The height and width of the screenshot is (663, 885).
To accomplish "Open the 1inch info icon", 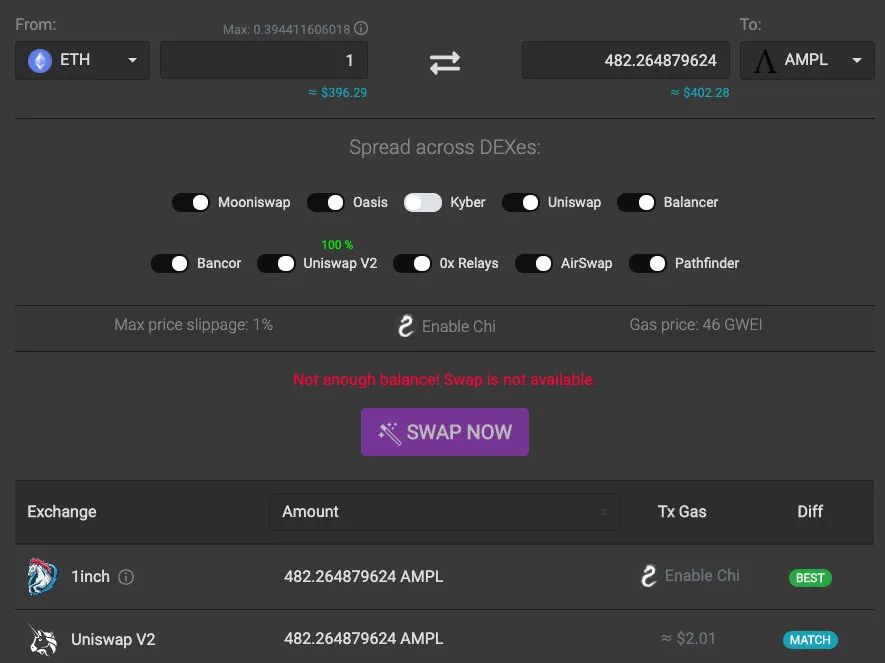I will coord(126,577).
